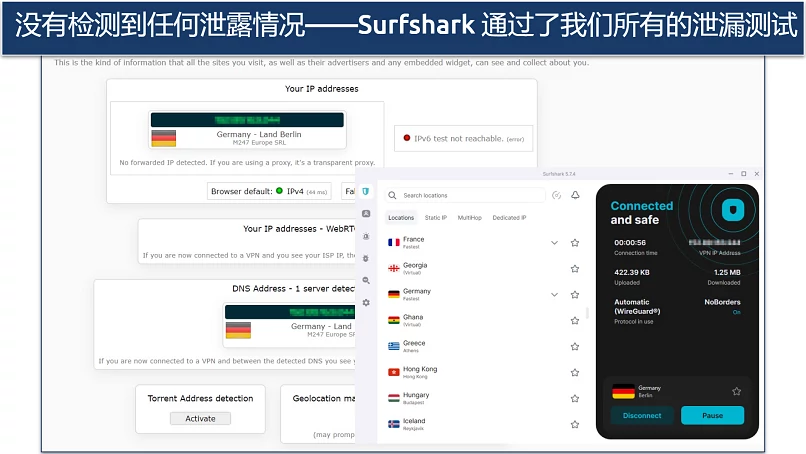This screenshot has height=454, width=806.
Task: Switch to the Static IP tab
Action: (435, 217)
